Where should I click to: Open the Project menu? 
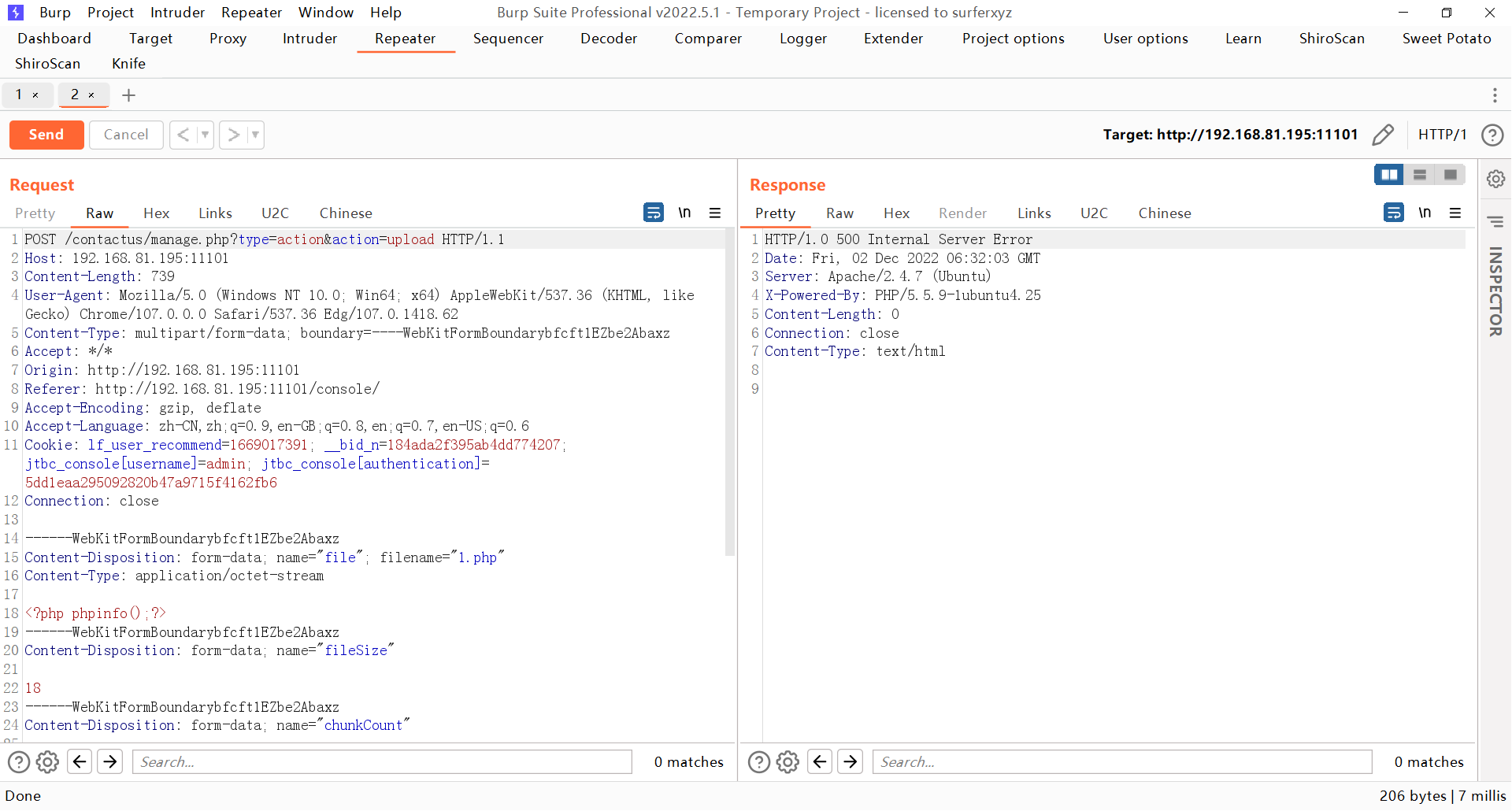tap(110, 13)
